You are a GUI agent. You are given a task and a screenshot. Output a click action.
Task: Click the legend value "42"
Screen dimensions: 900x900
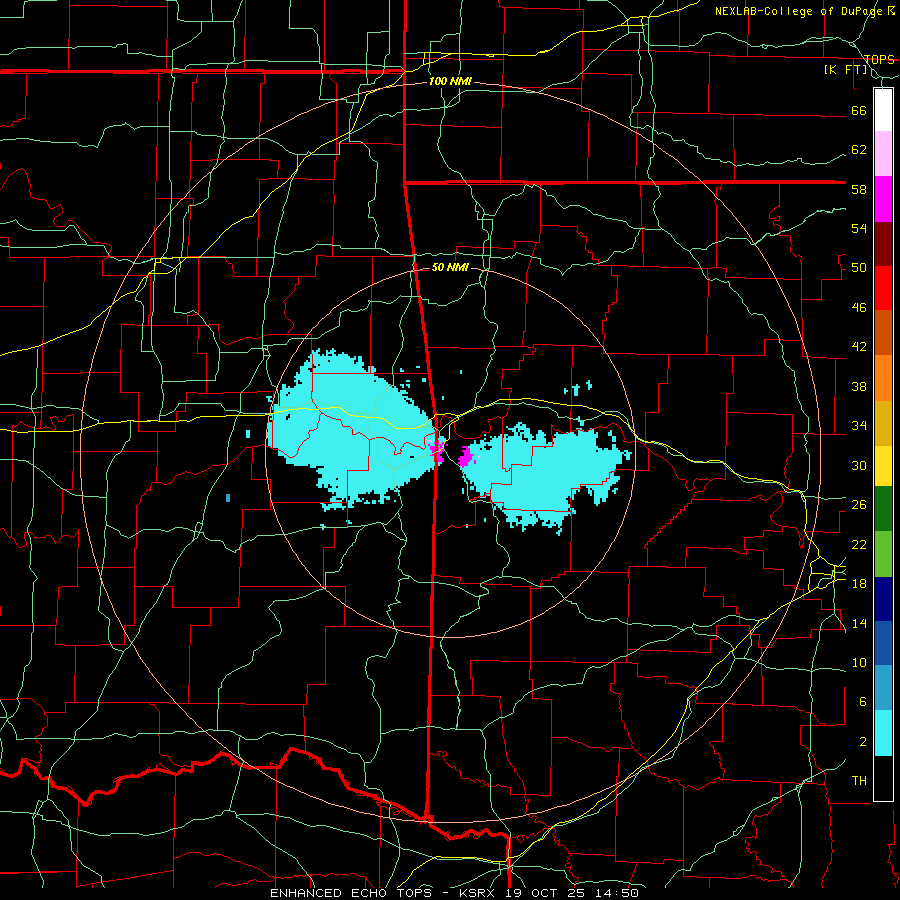[x=859, y=347]
